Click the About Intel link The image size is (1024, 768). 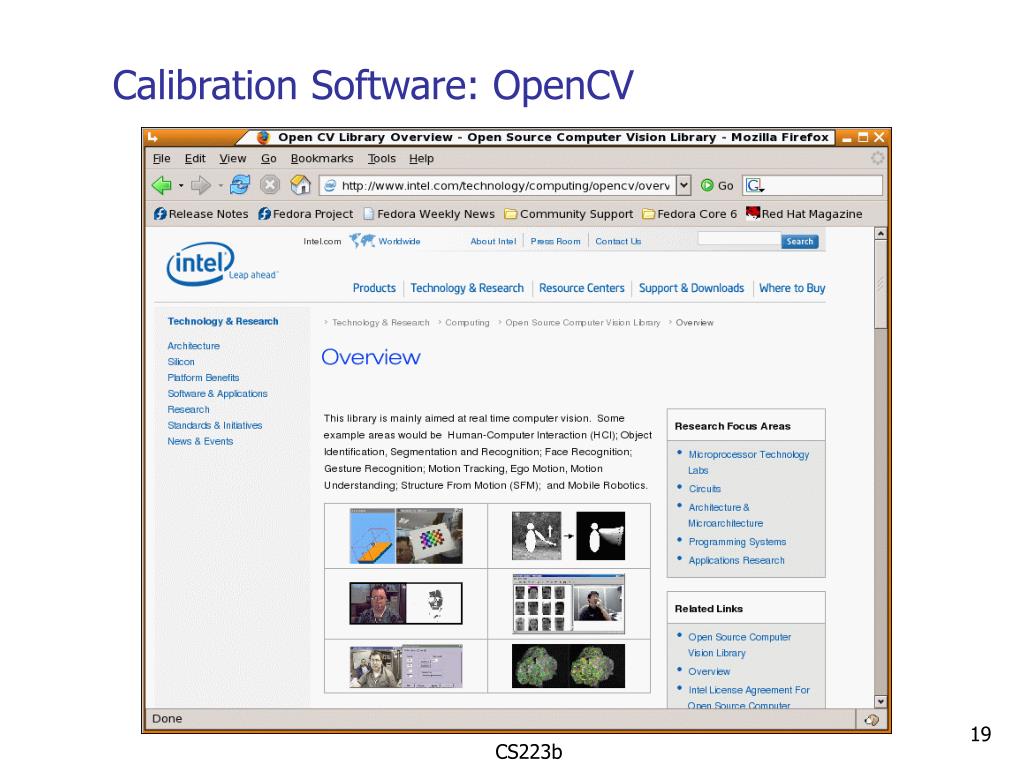pyautogui.click(x=493, y=241)
